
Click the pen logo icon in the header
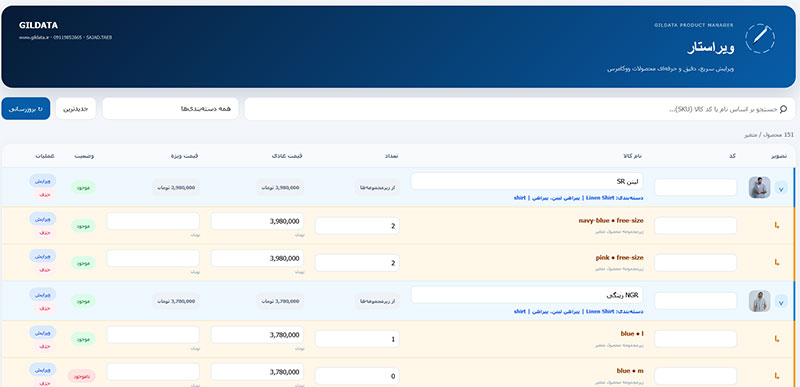point(760,38)
